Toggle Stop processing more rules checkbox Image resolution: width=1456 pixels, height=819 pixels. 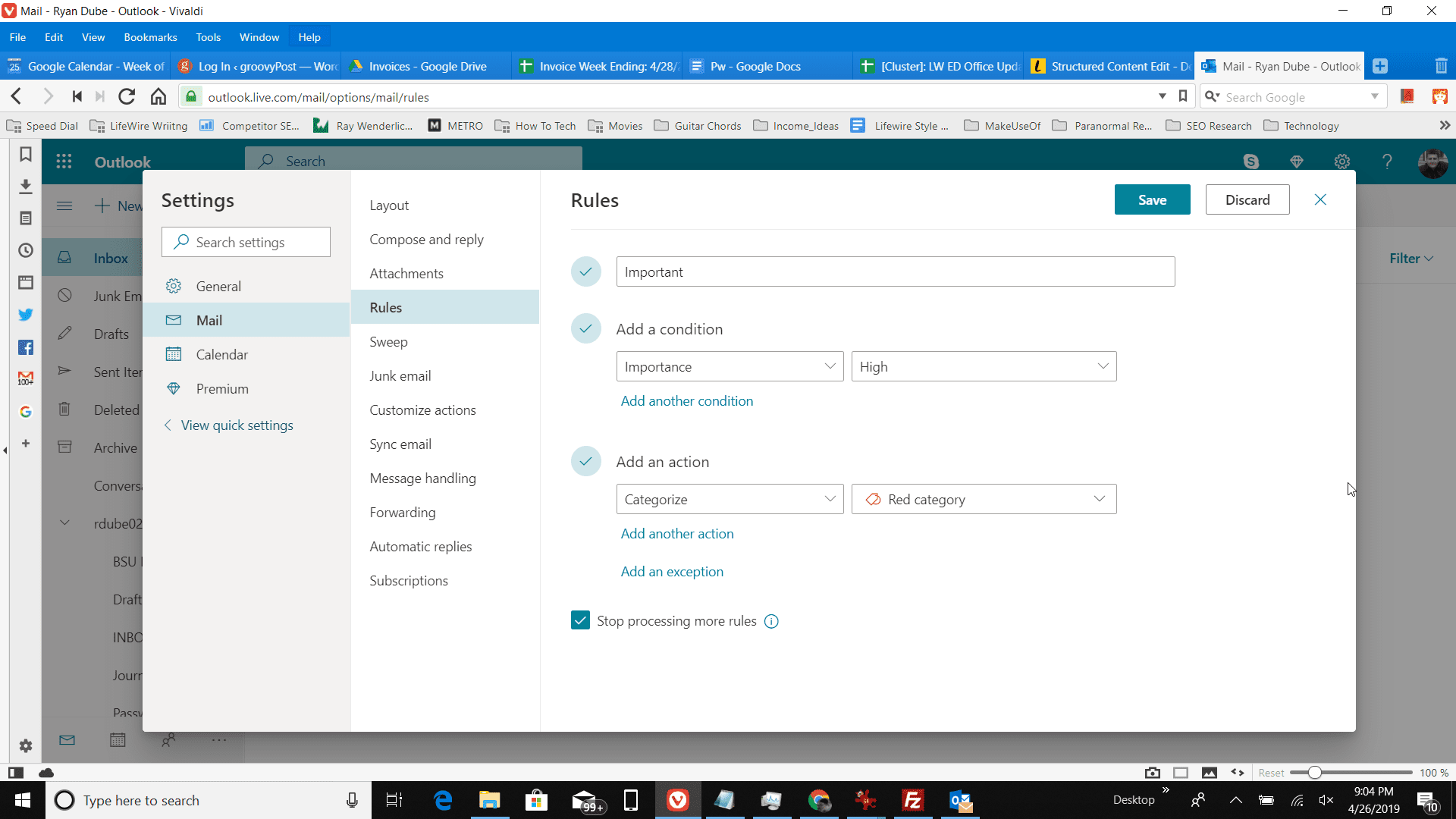coord(579,620)
